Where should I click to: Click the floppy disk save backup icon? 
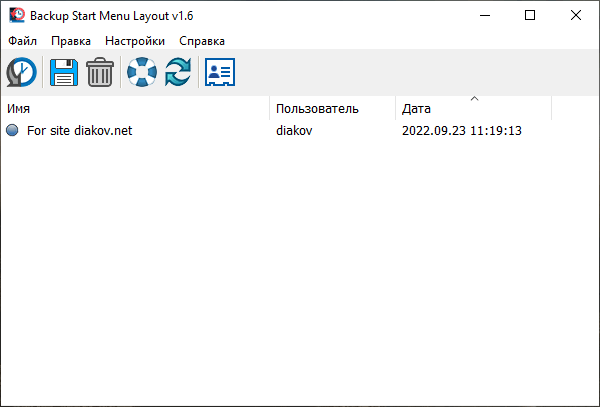point(64,72)
